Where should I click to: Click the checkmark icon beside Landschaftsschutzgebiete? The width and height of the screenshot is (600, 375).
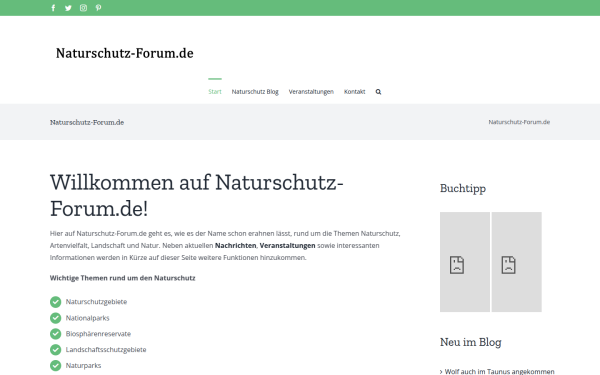(x=55, y=350)
